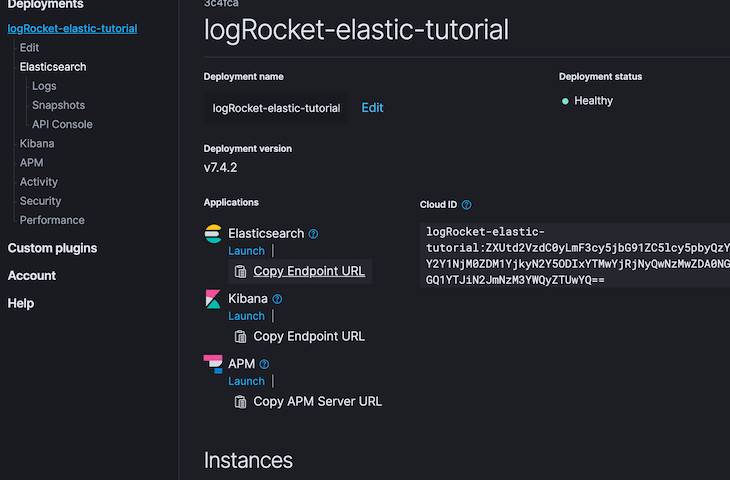Click the APM application logo icon
Viewport: 730px width, 480px height.
[x=213, y=364]
